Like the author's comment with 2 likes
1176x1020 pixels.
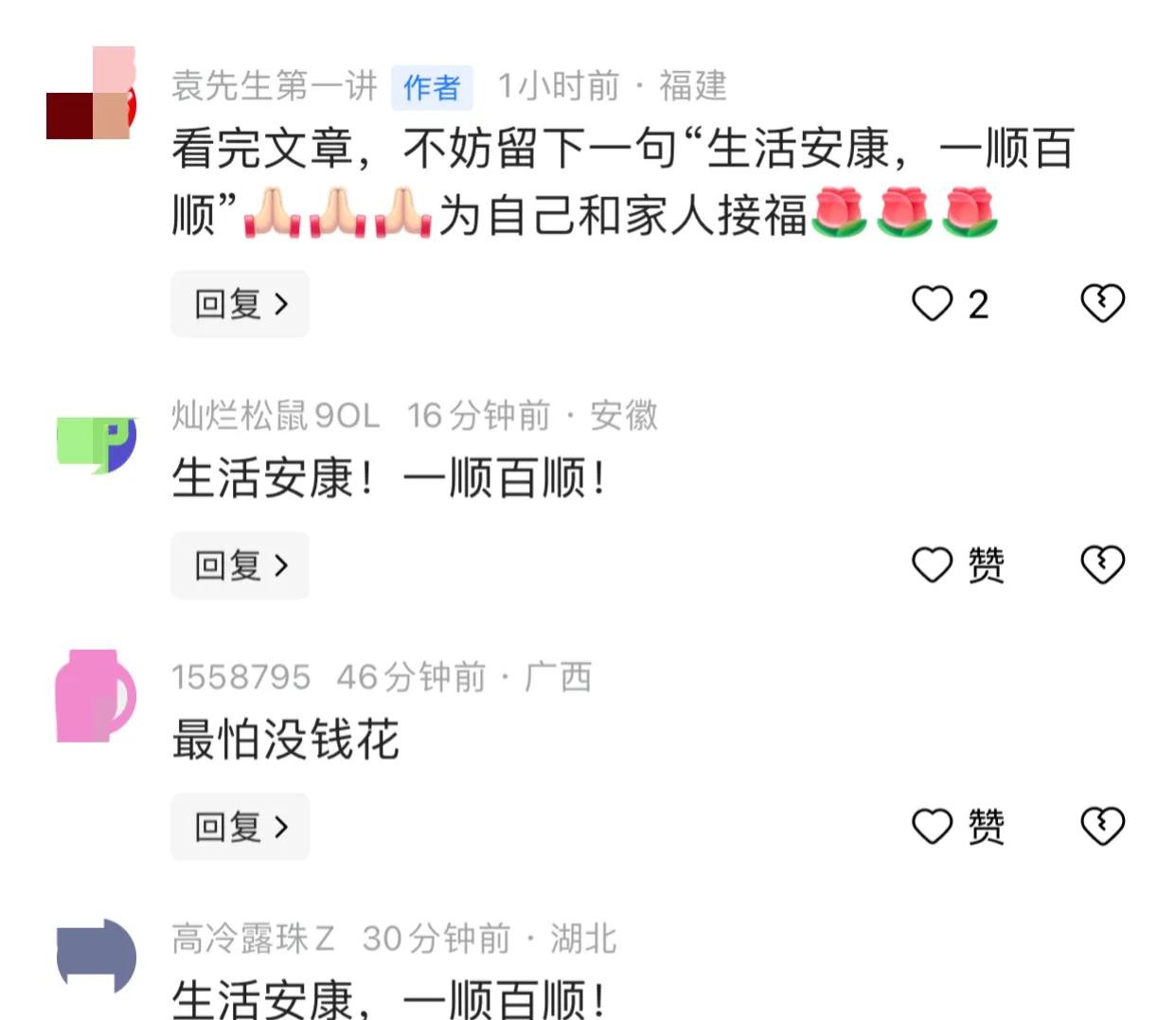[x=932, y=304]
